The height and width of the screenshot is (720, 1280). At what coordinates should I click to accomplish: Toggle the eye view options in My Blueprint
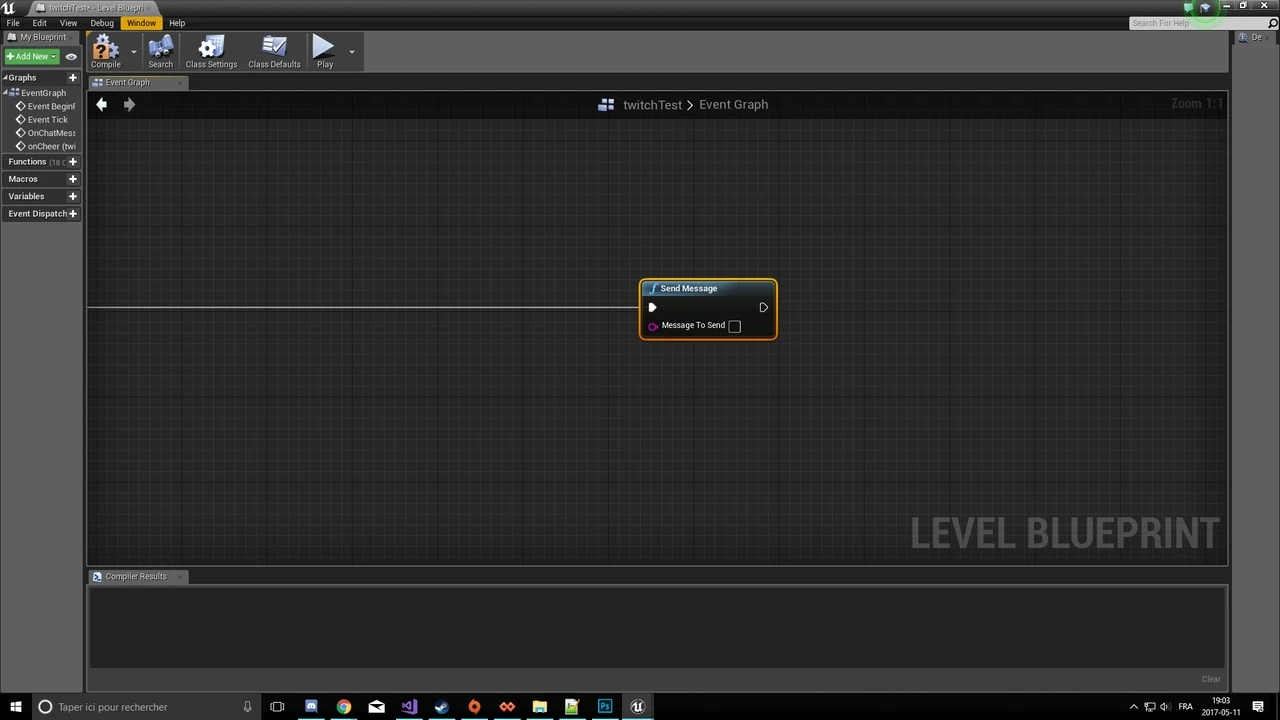click(71, 57)
